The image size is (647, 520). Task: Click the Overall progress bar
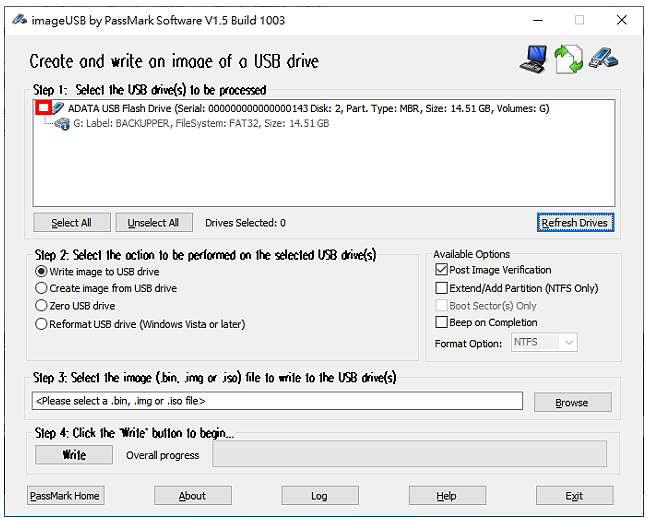coord(409,454)
